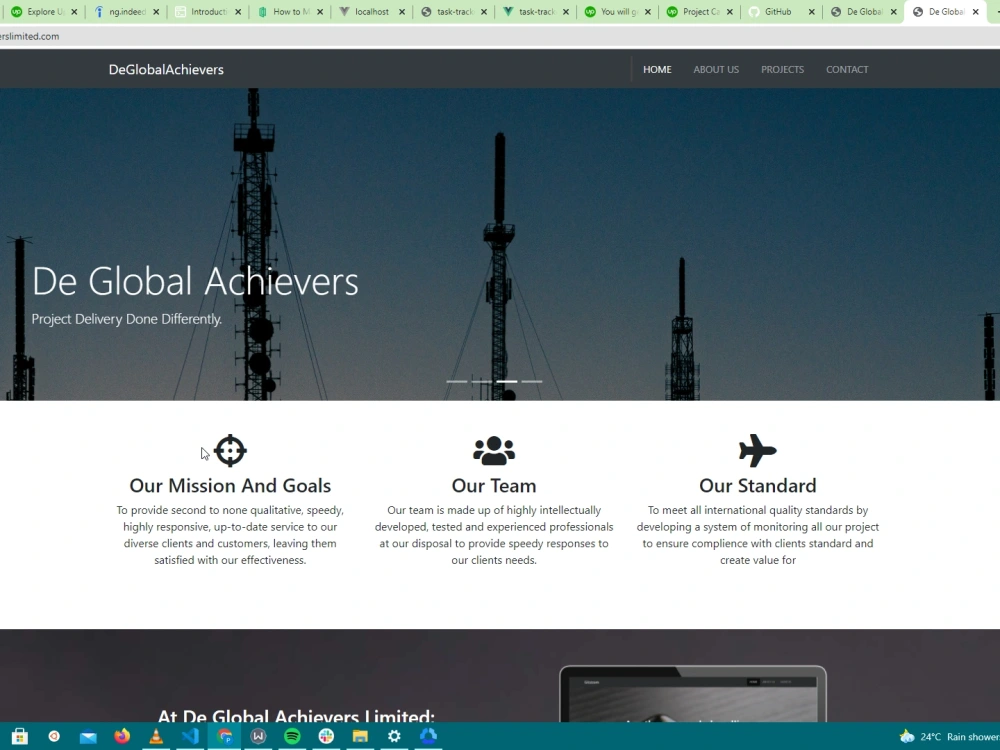This screenshot has height=750, width=1000.
Task: Go to HOME in the site navbar
Action: point(657,70)
